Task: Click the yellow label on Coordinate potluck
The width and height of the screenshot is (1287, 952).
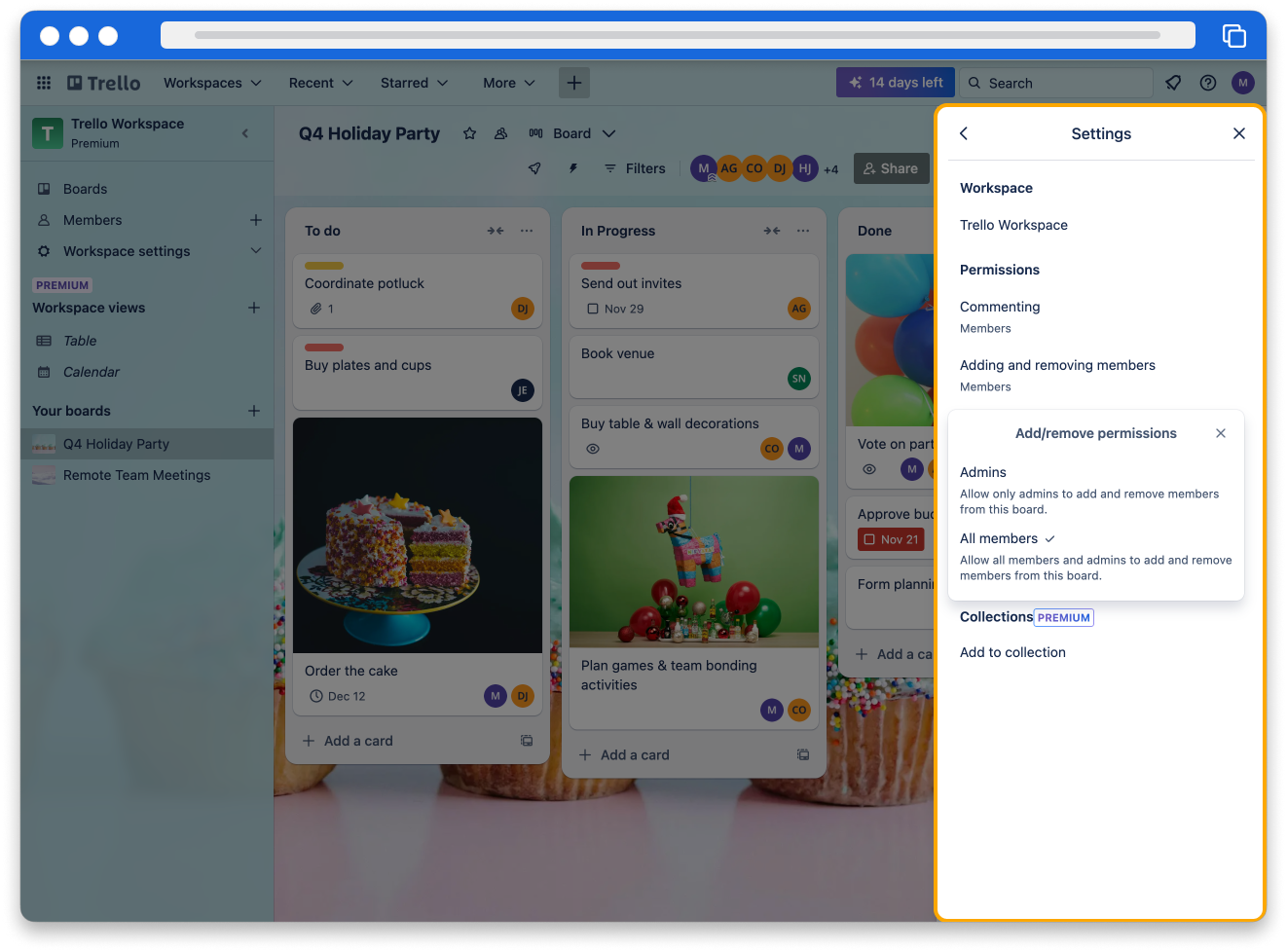Action: pyautogui.click(x=324, y=266)
